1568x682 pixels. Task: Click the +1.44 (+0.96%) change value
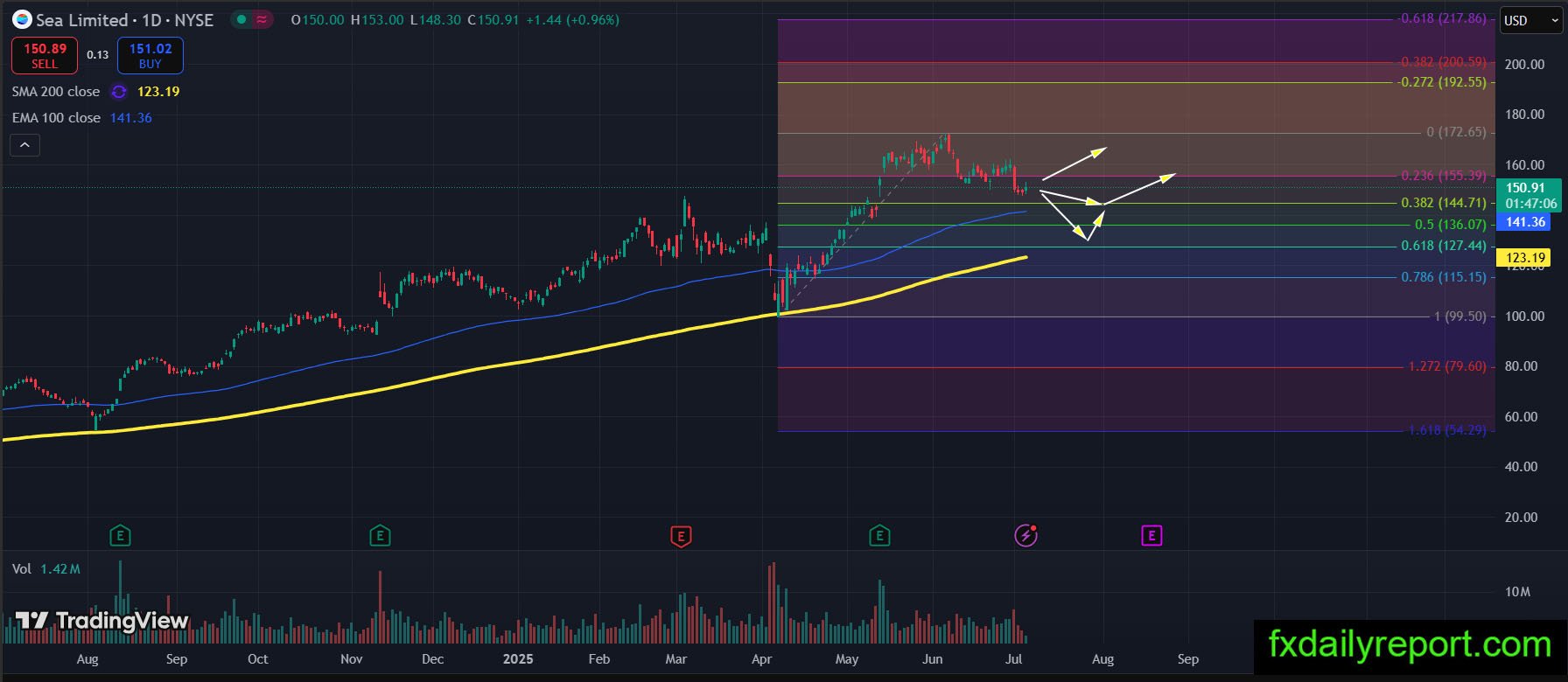click(572, 20)
